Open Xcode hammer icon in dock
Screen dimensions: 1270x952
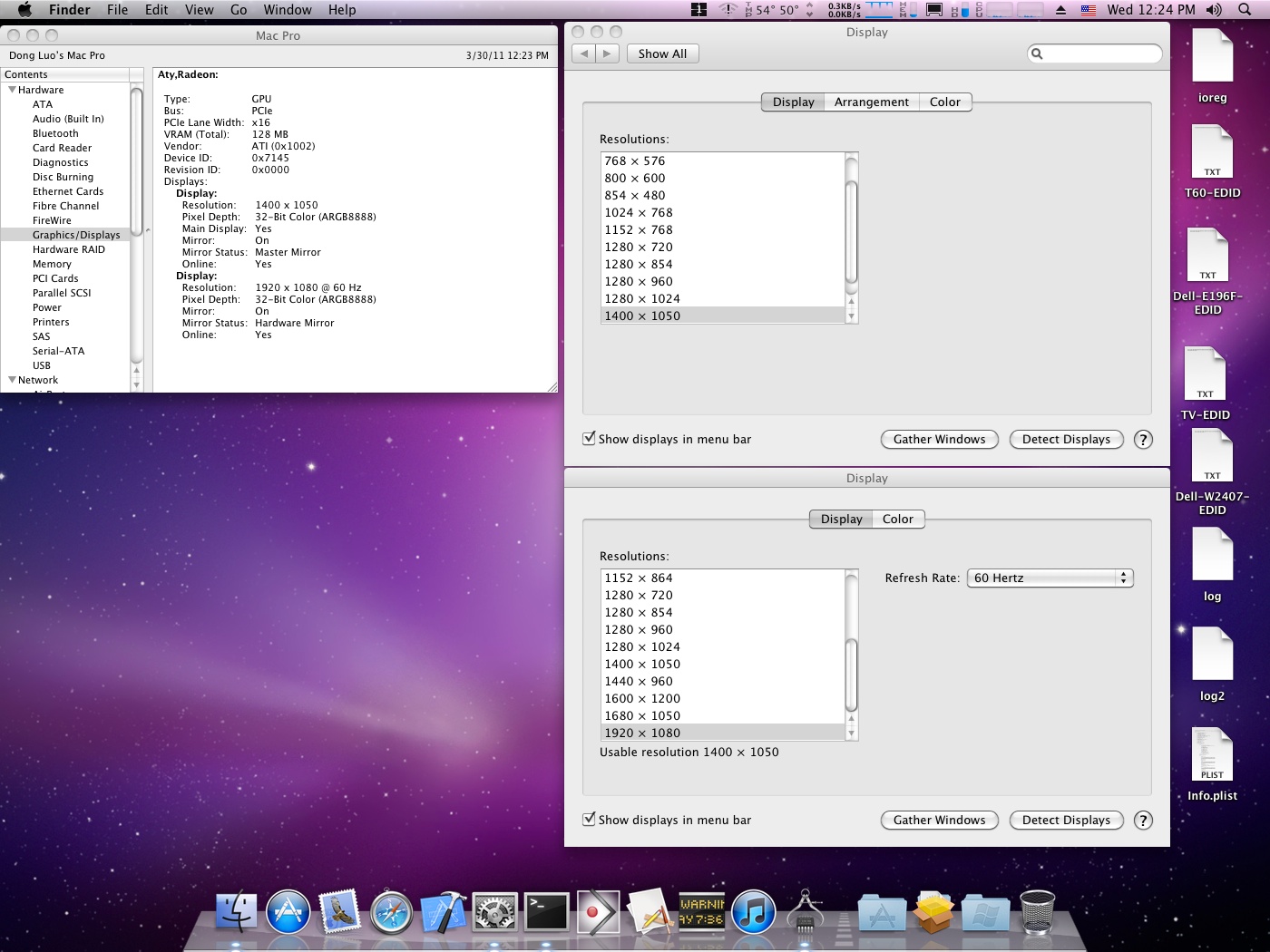pyautogui.click(x=444, y=911)
